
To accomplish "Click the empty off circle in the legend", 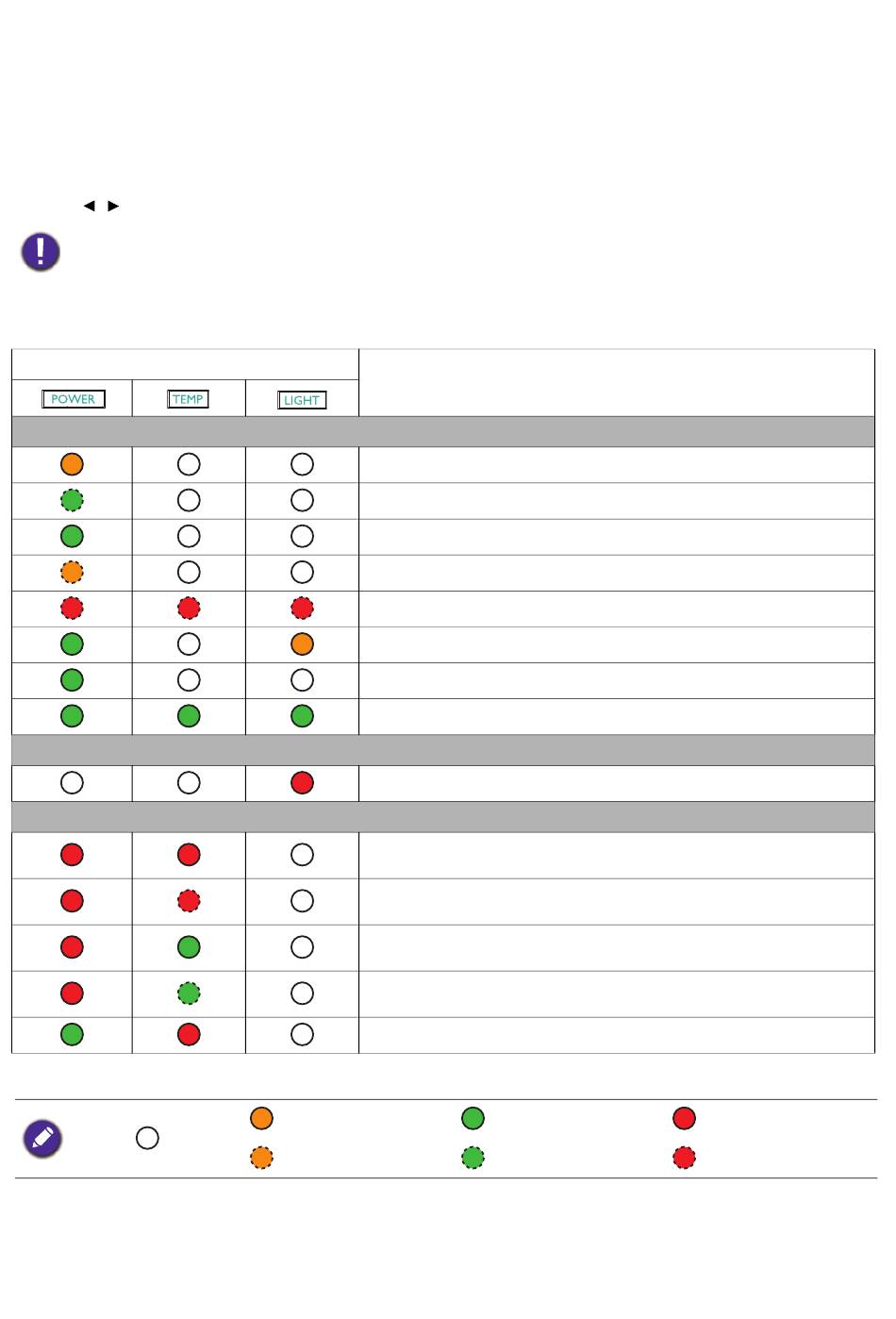I will (147, 1138).
